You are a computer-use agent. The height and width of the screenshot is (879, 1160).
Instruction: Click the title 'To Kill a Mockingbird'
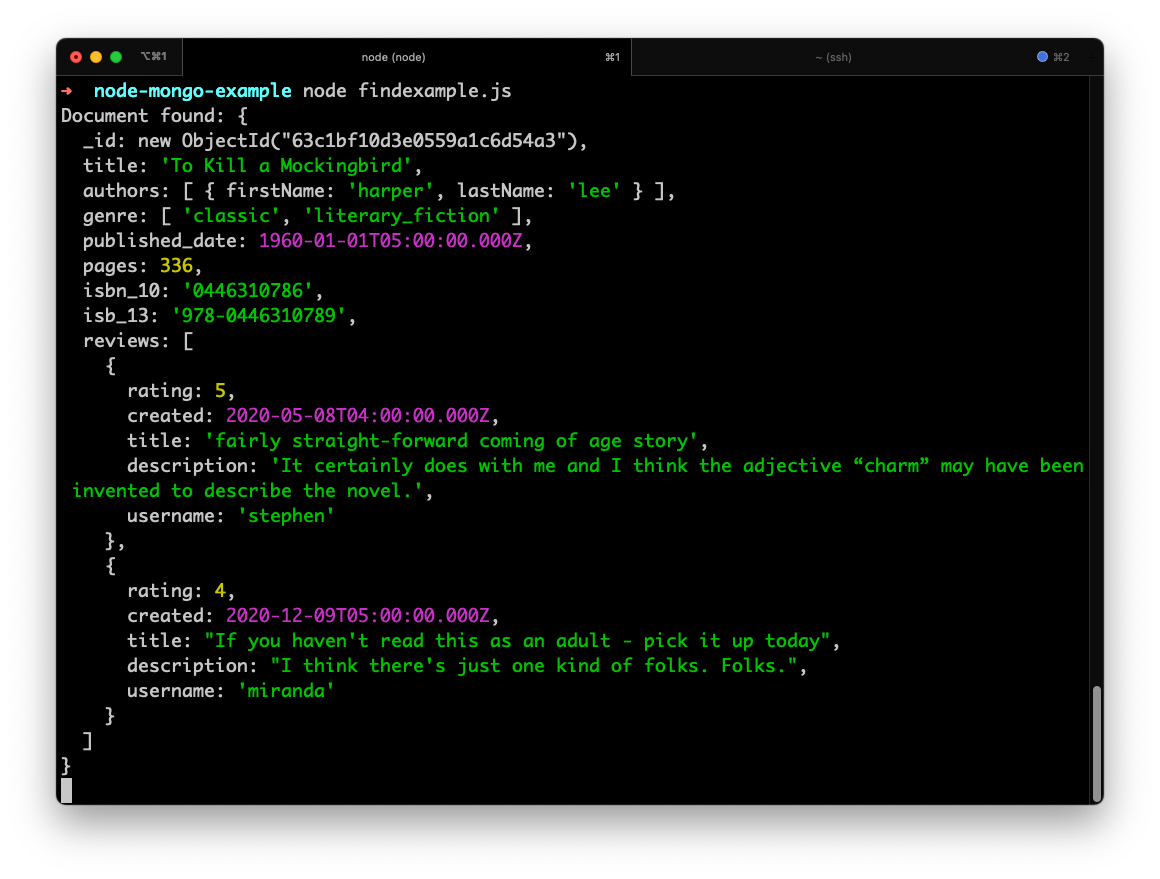(286, 166)
